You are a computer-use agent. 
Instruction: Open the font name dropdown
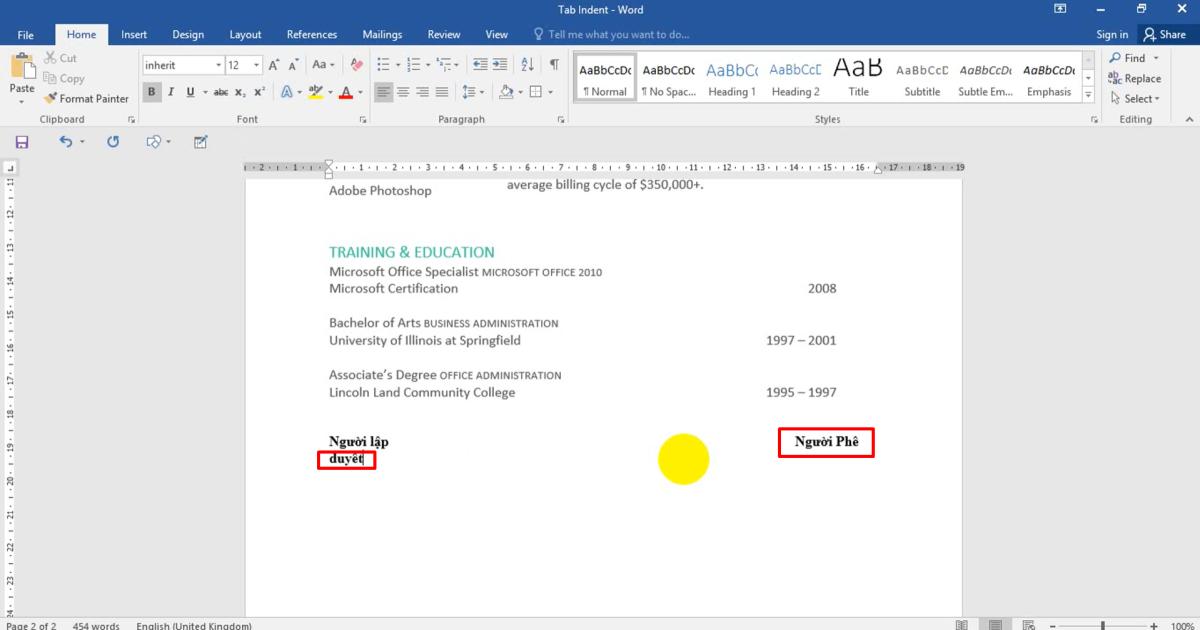tap(218, 65)
